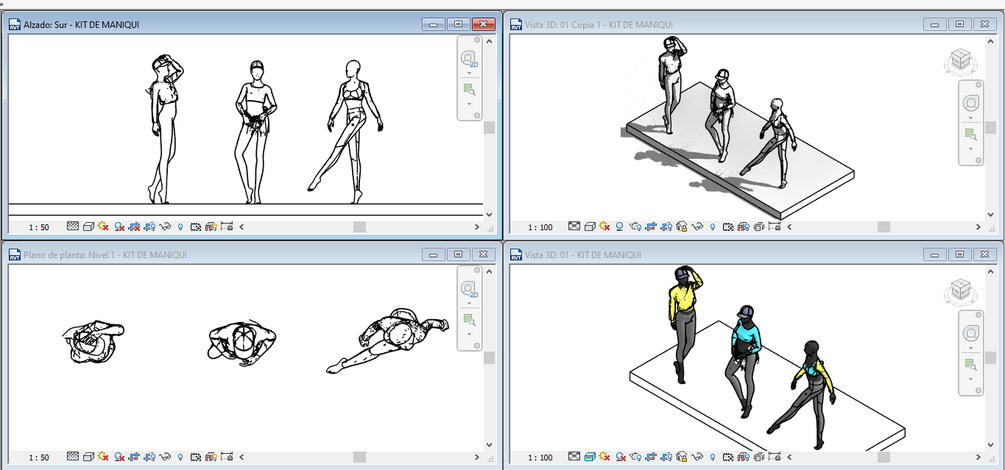Open Temporary Hide/Isolate glasses in Alzado: Sur

165,226
